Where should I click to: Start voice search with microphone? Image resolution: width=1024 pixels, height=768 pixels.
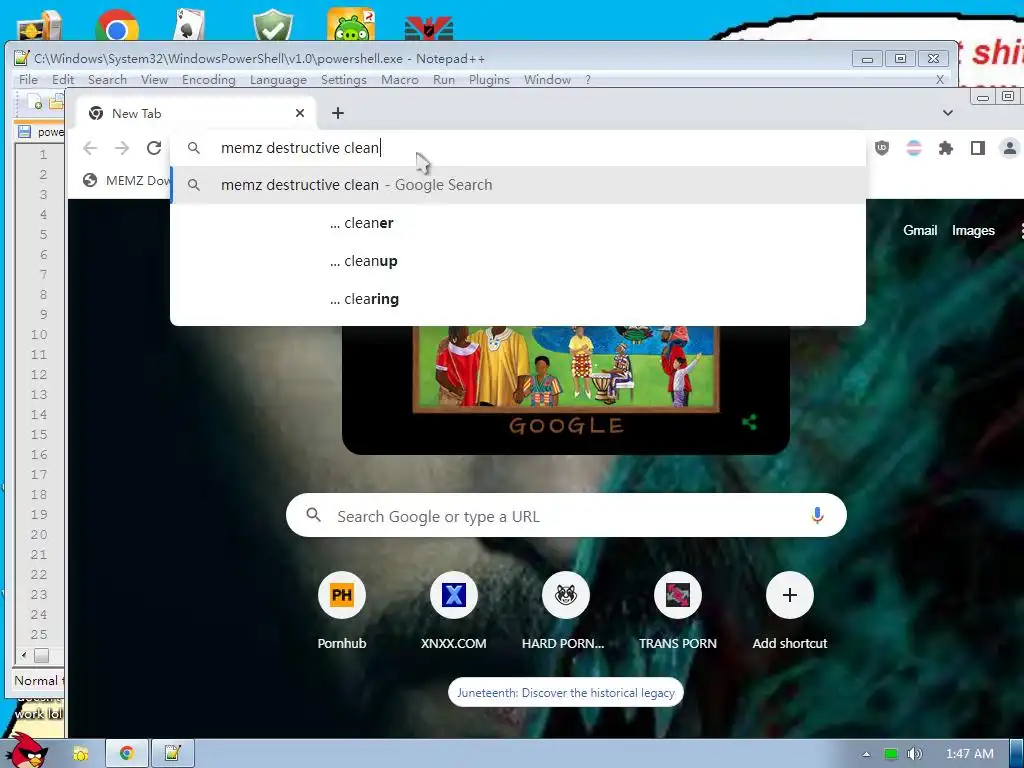[817, 515]
